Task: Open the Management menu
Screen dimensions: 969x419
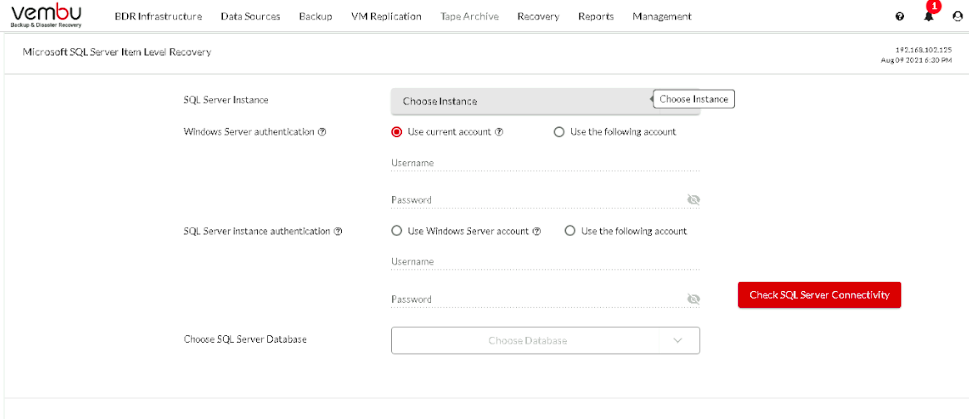Action: pos(662,17)
